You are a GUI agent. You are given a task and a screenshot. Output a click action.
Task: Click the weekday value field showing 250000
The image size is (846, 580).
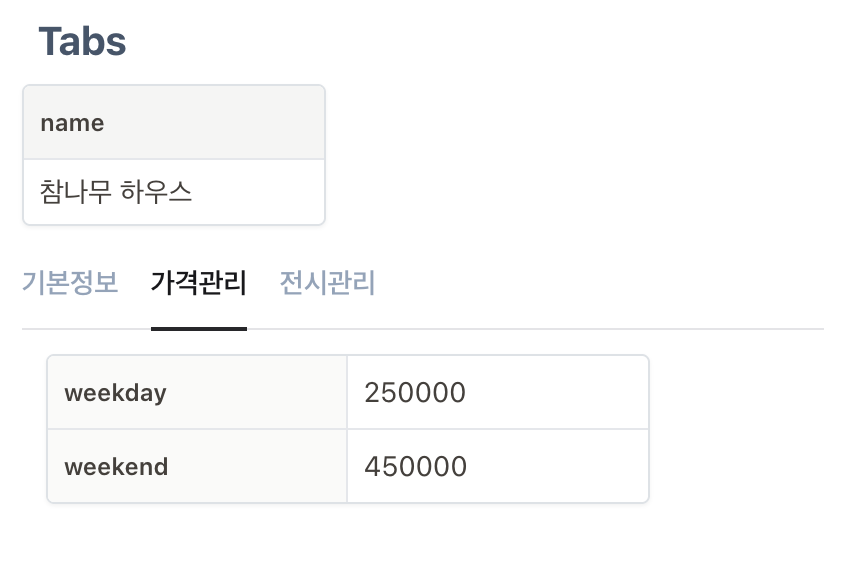pyautogui.click(x=498, y=392)
